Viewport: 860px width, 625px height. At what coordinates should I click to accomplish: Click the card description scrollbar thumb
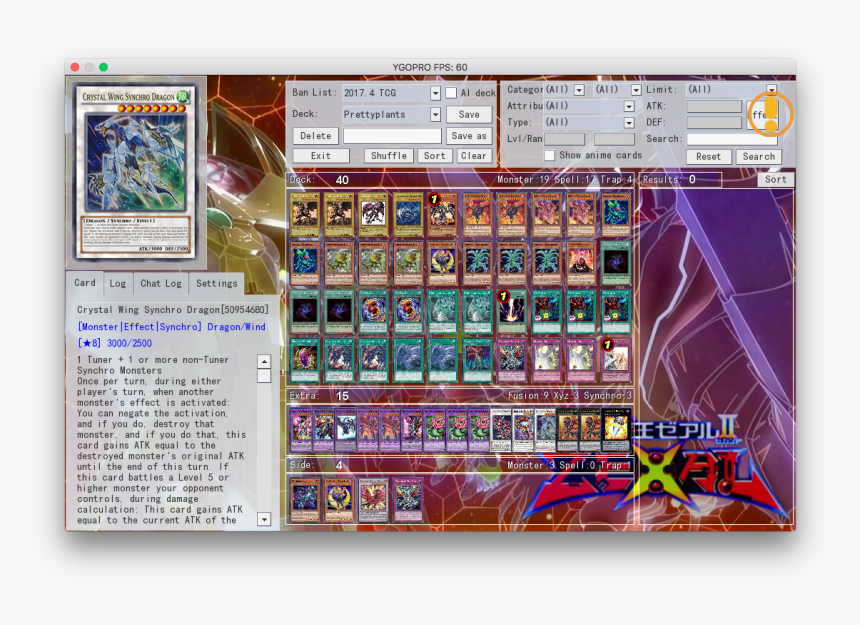point(264,376)
